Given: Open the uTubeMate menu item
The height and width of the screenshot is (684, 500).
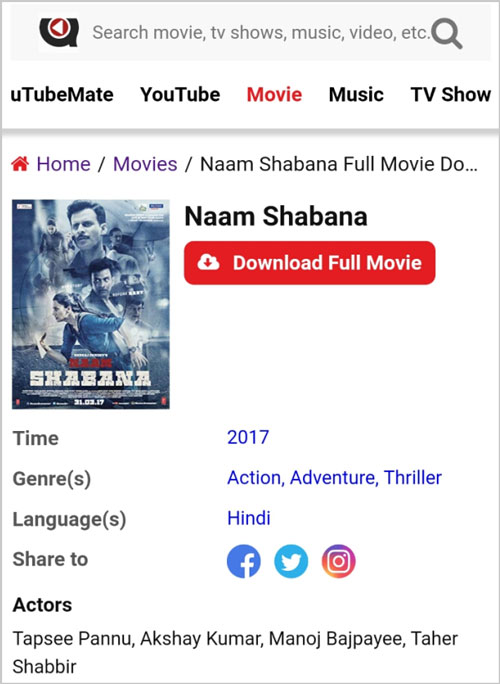Looking at the screenshot, I should click(x=62, y=95).
